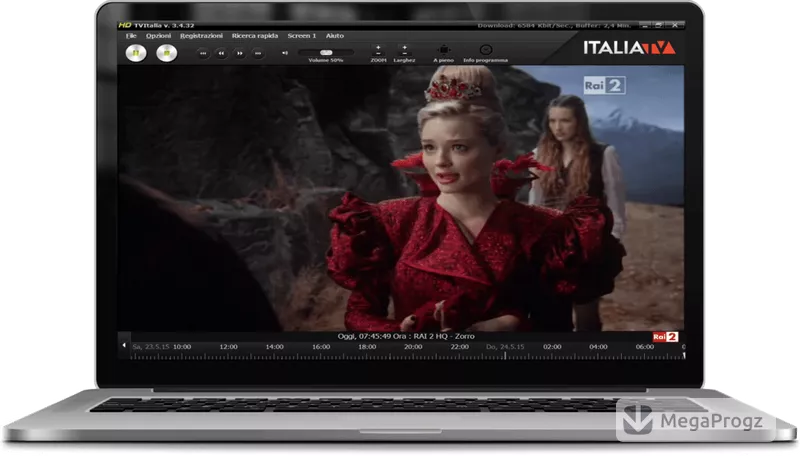Jump to 12:00 on the timeline
800x456 pixels.
click(228, 347)
